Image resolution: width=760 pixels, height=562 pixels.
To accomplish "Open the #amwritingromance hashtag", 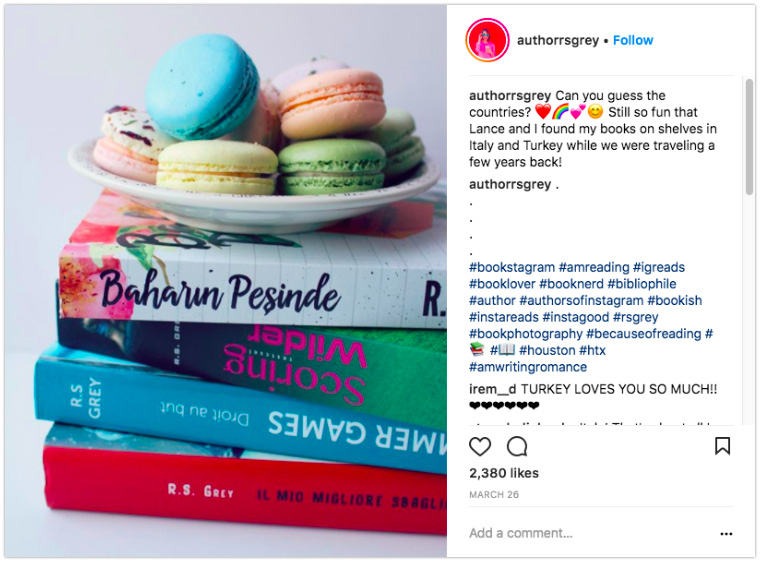I will (x=528, y=367).
